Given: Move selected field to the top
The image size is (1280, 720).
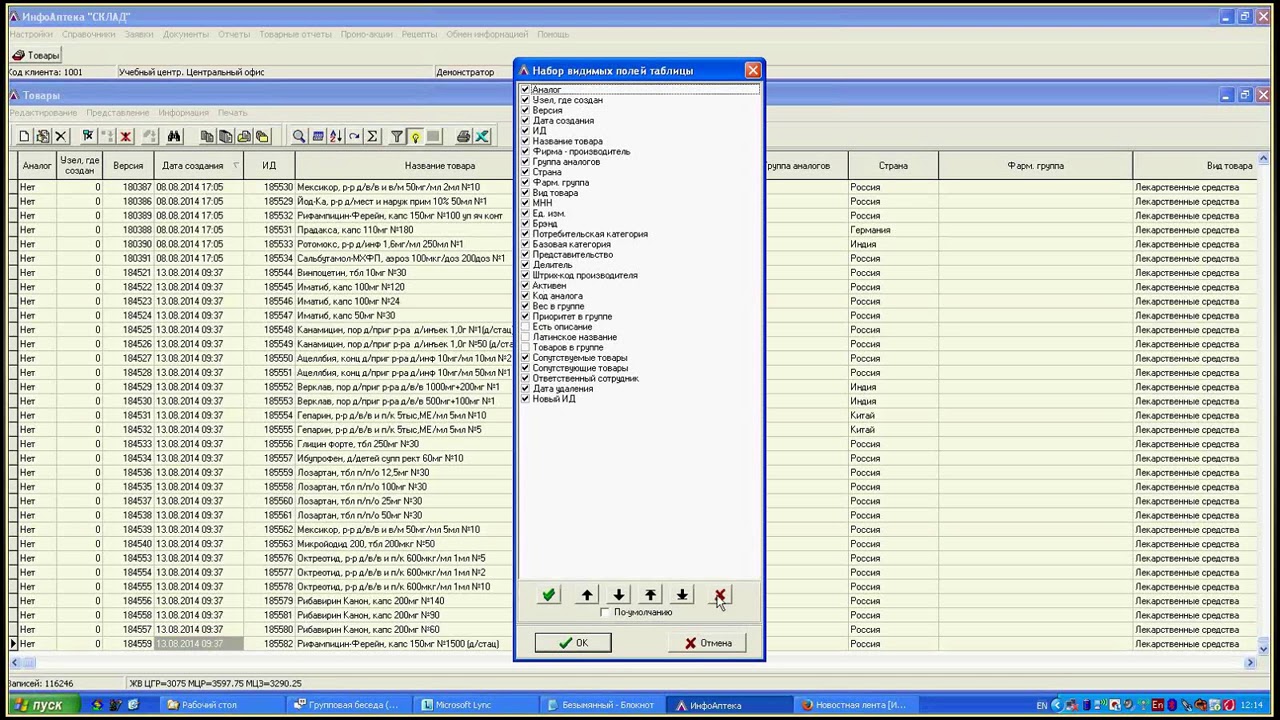Looking at the screenshot, I should [x=650, y=595].
